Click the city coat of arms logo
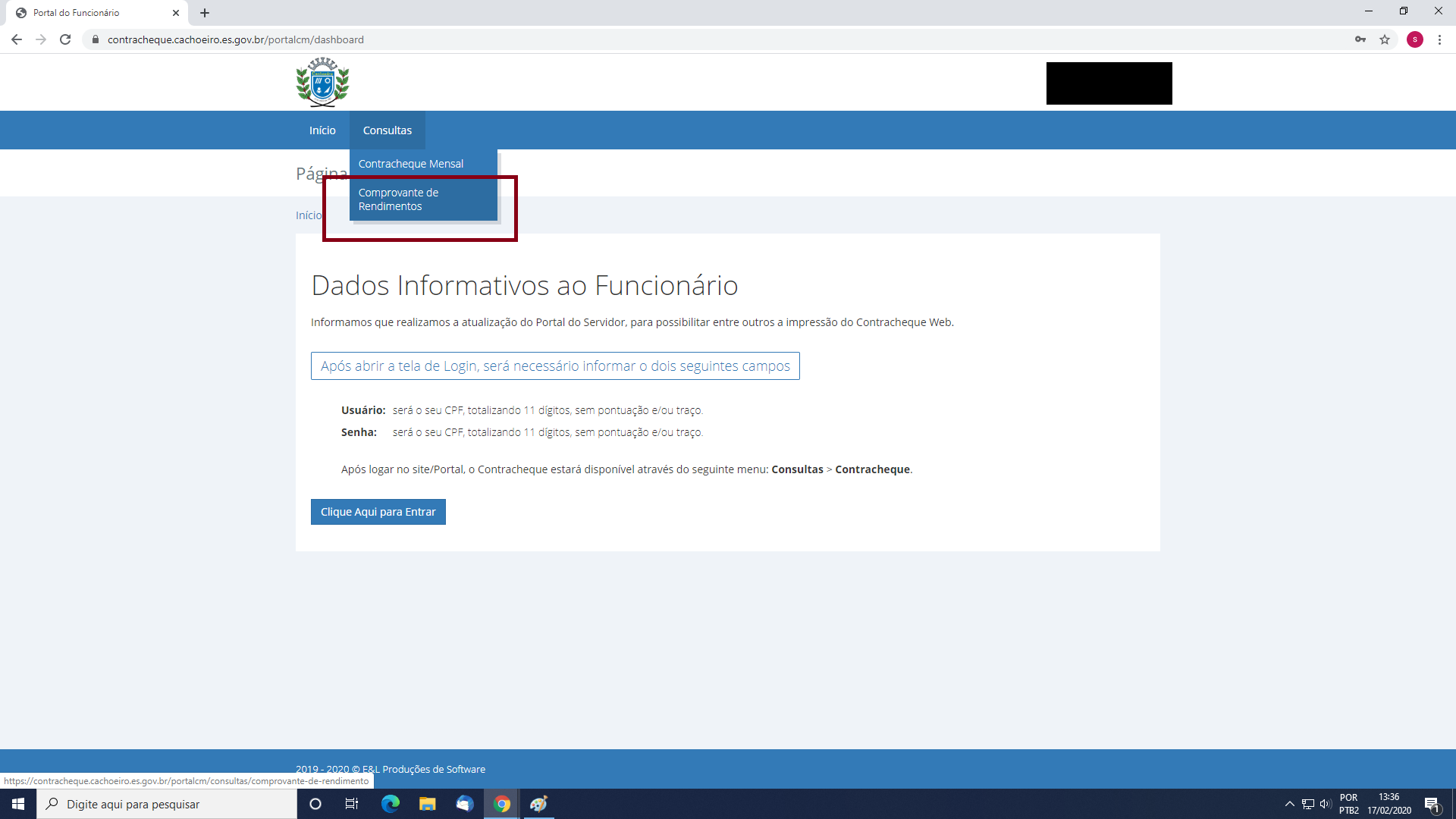This screenshot has width=1456, height=819. click(x=322, y=82)
